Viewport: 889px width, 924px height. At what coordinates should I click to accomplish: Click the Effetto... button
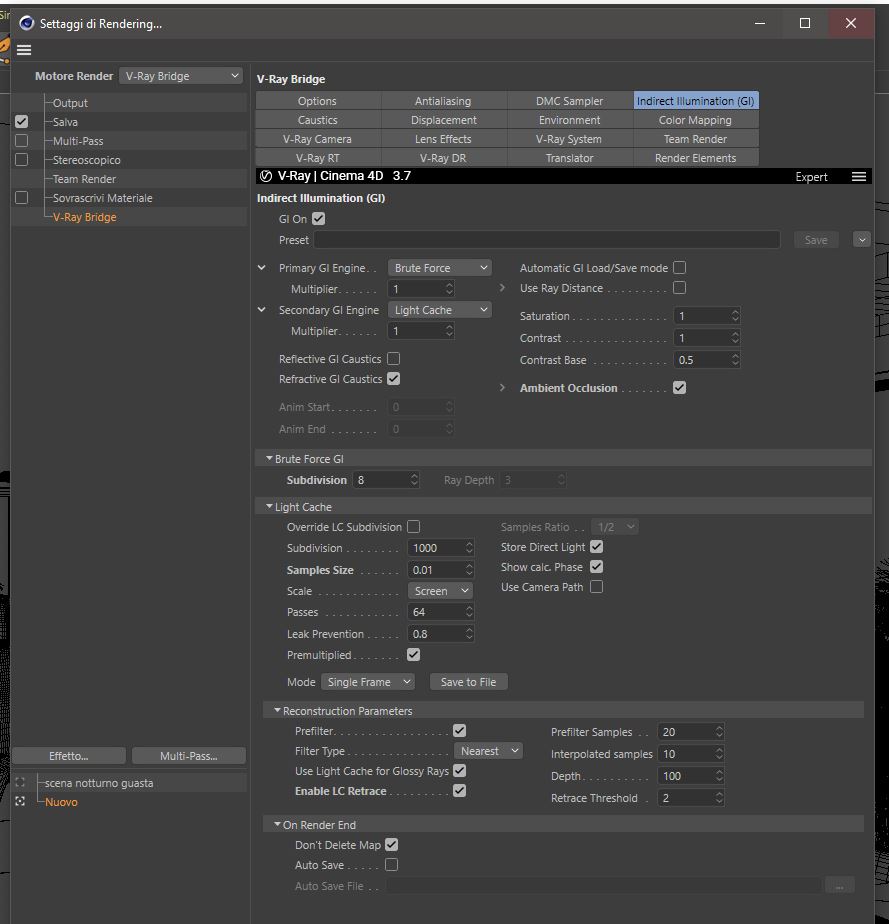(69, 755)
